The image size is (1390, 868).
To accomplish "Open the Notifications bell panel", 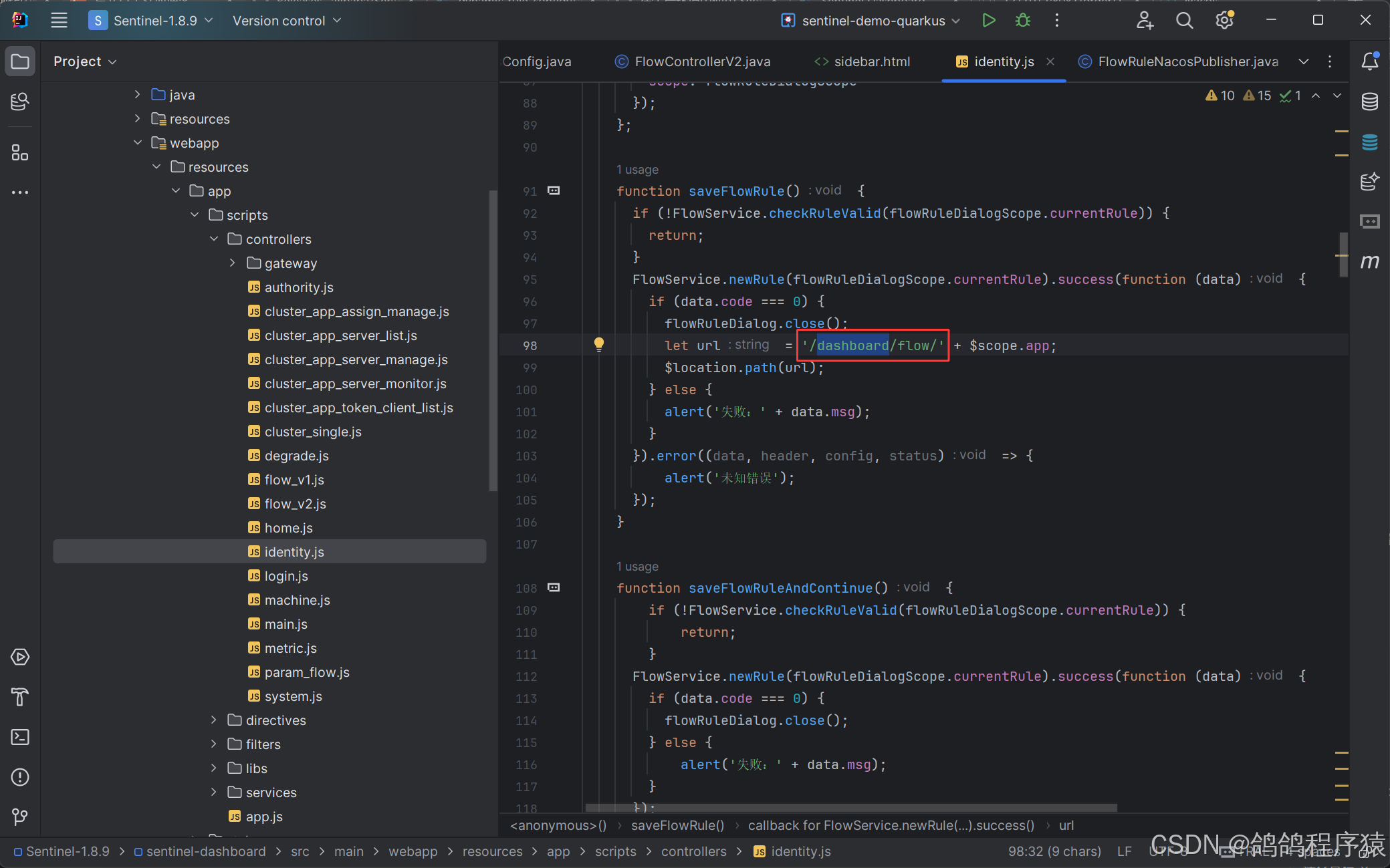I will [1369, 61].
